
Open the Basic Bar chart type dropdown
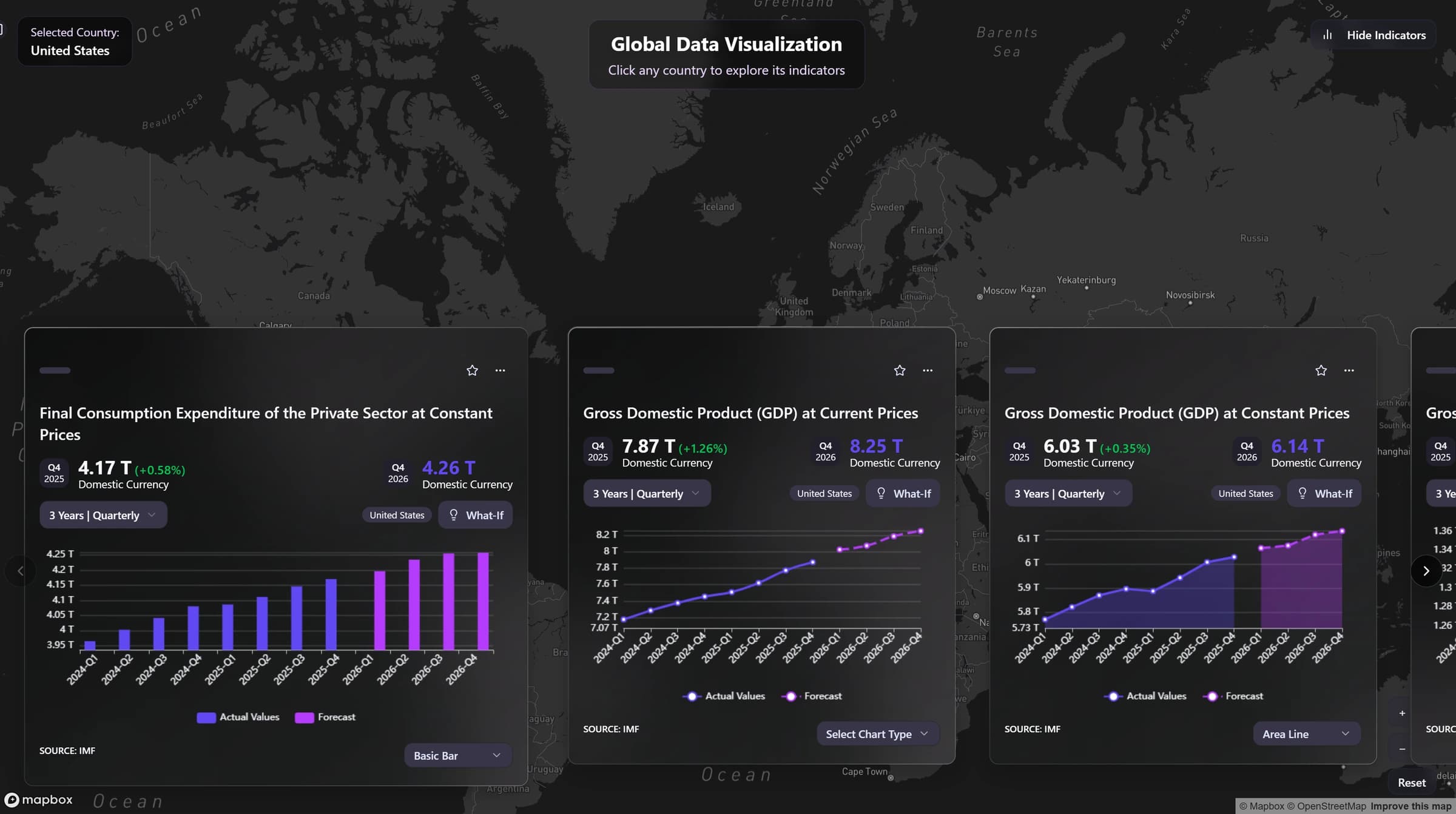click(458, 755)
